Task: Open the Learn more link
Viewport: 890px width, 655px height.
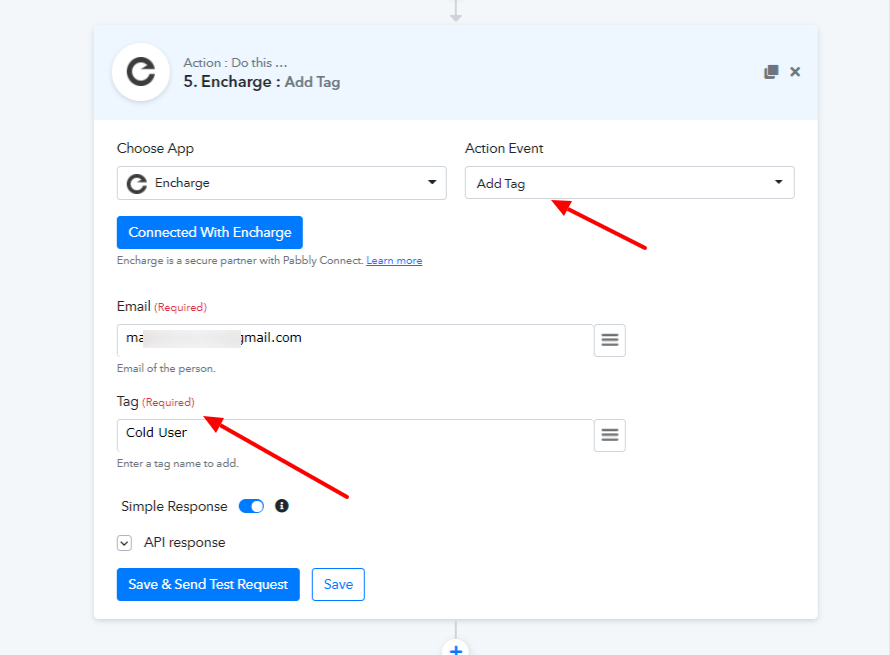Action: coord(394,261)
